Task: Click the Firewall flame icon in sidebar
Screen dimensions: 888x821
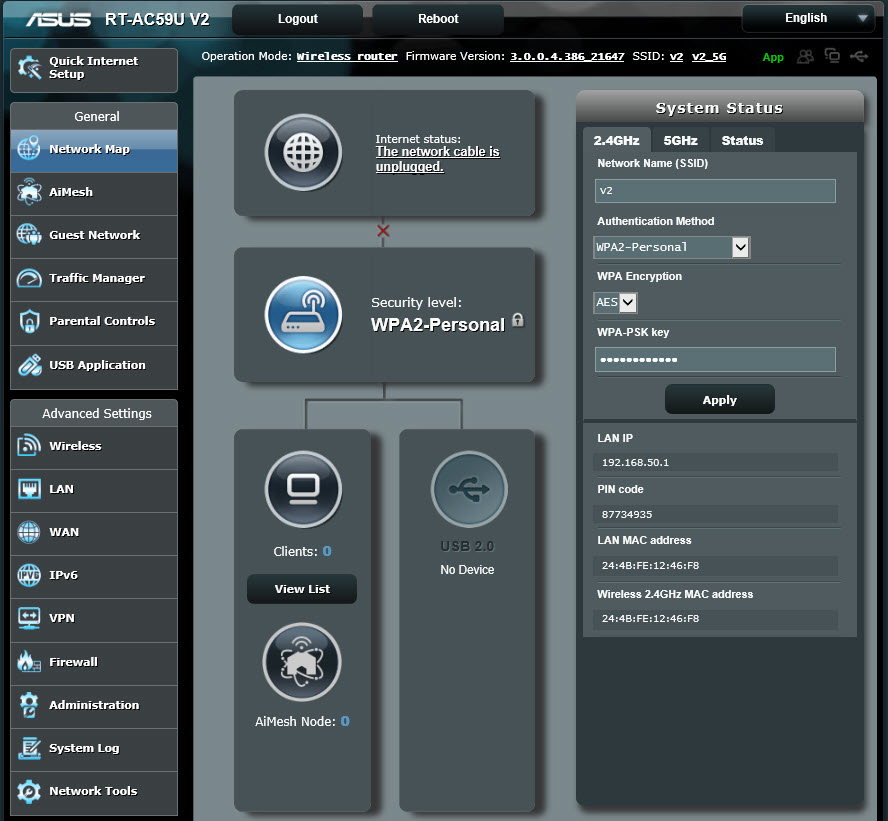Action: [29, 661]
